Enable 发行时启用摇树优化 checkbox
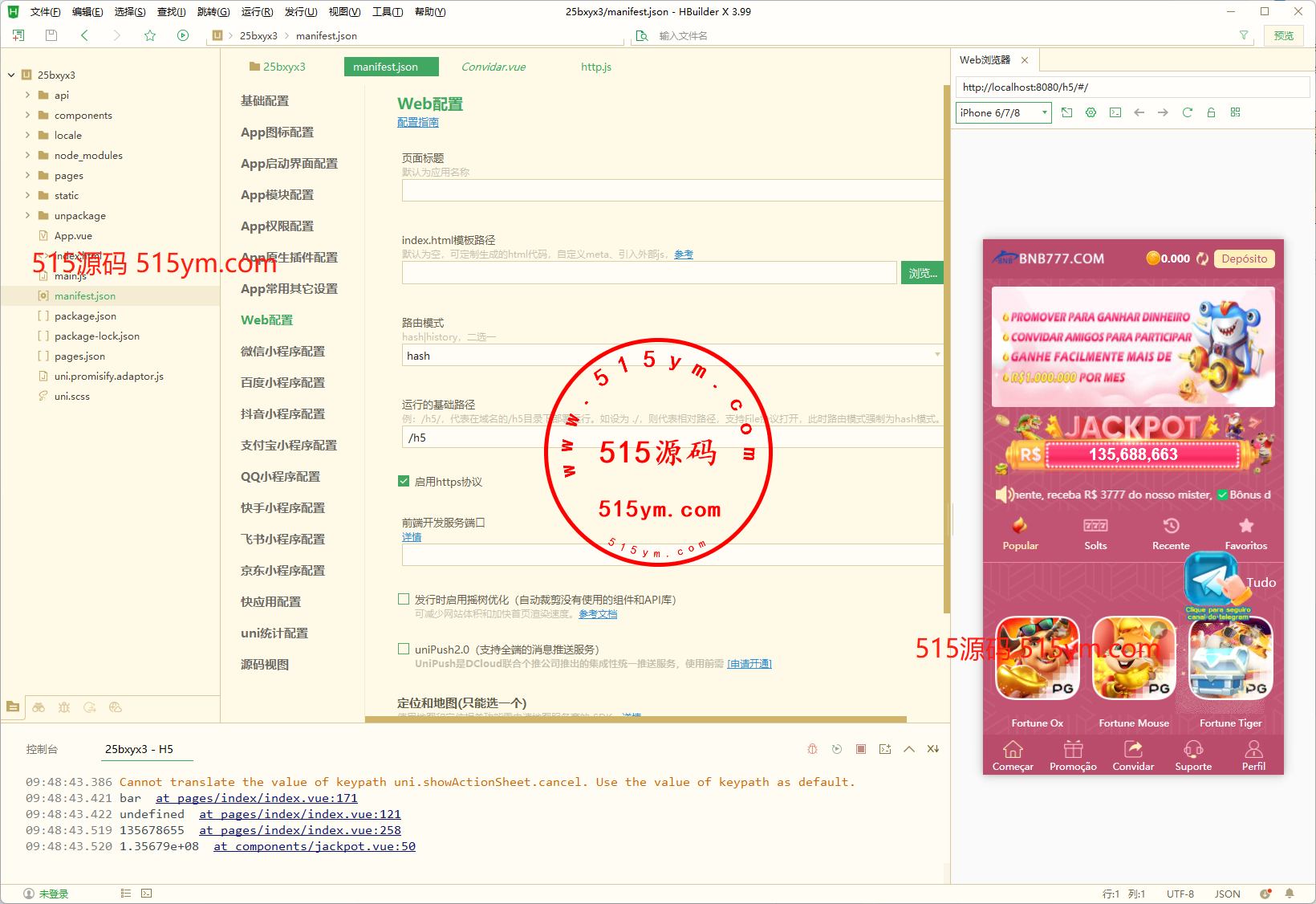The height and width of the screenshot is (904, 1316). 404,599
